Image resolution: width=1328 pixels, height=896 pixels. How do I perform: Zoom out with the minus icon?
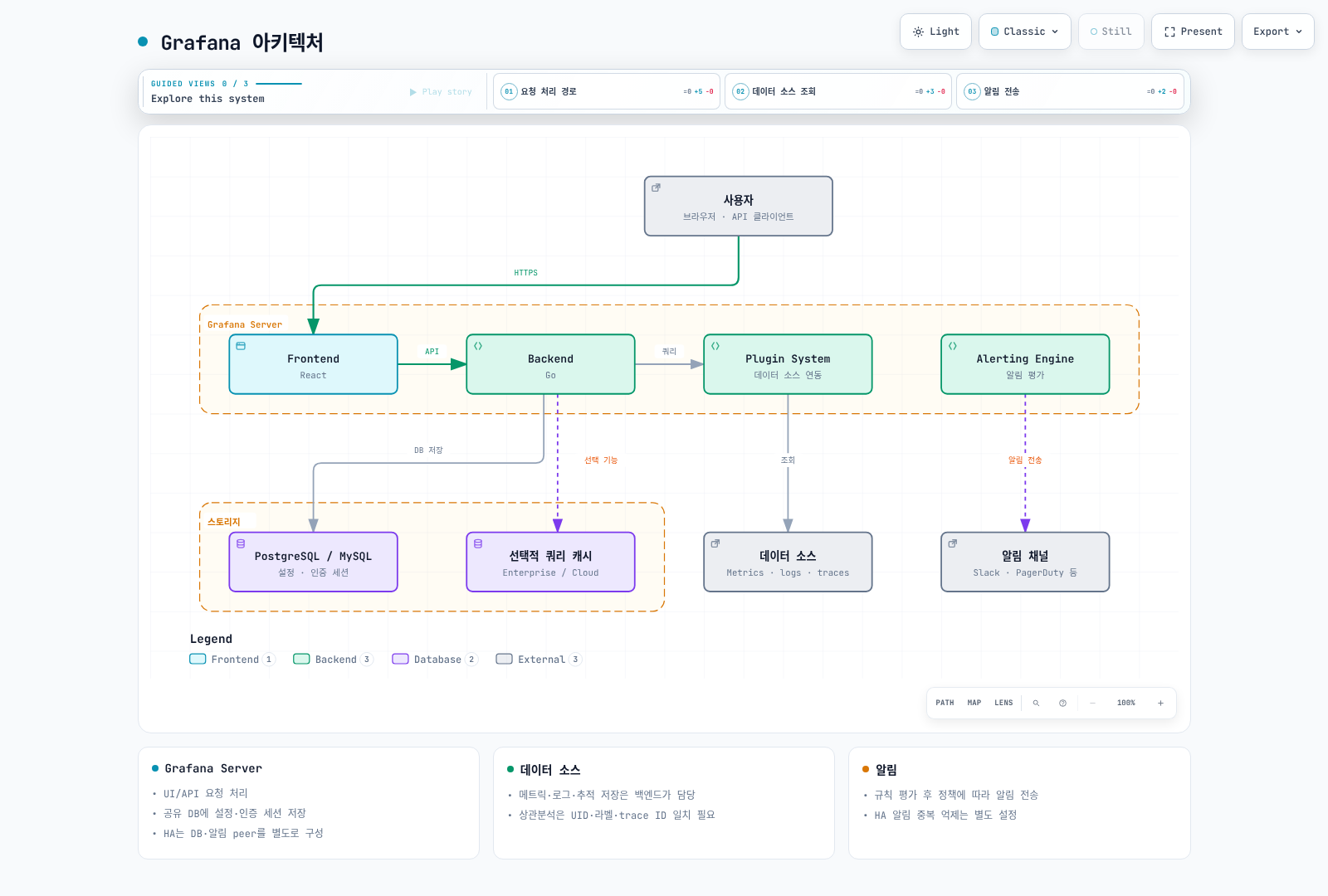(1092, 703)
